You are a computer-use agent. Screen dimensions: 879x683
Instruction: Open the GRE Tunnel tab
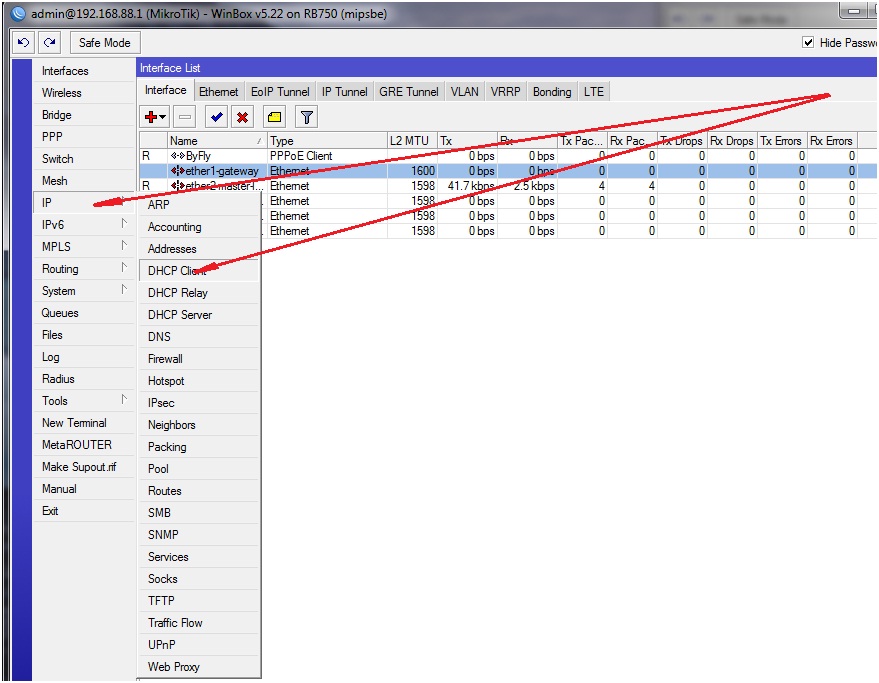[409, 91]
